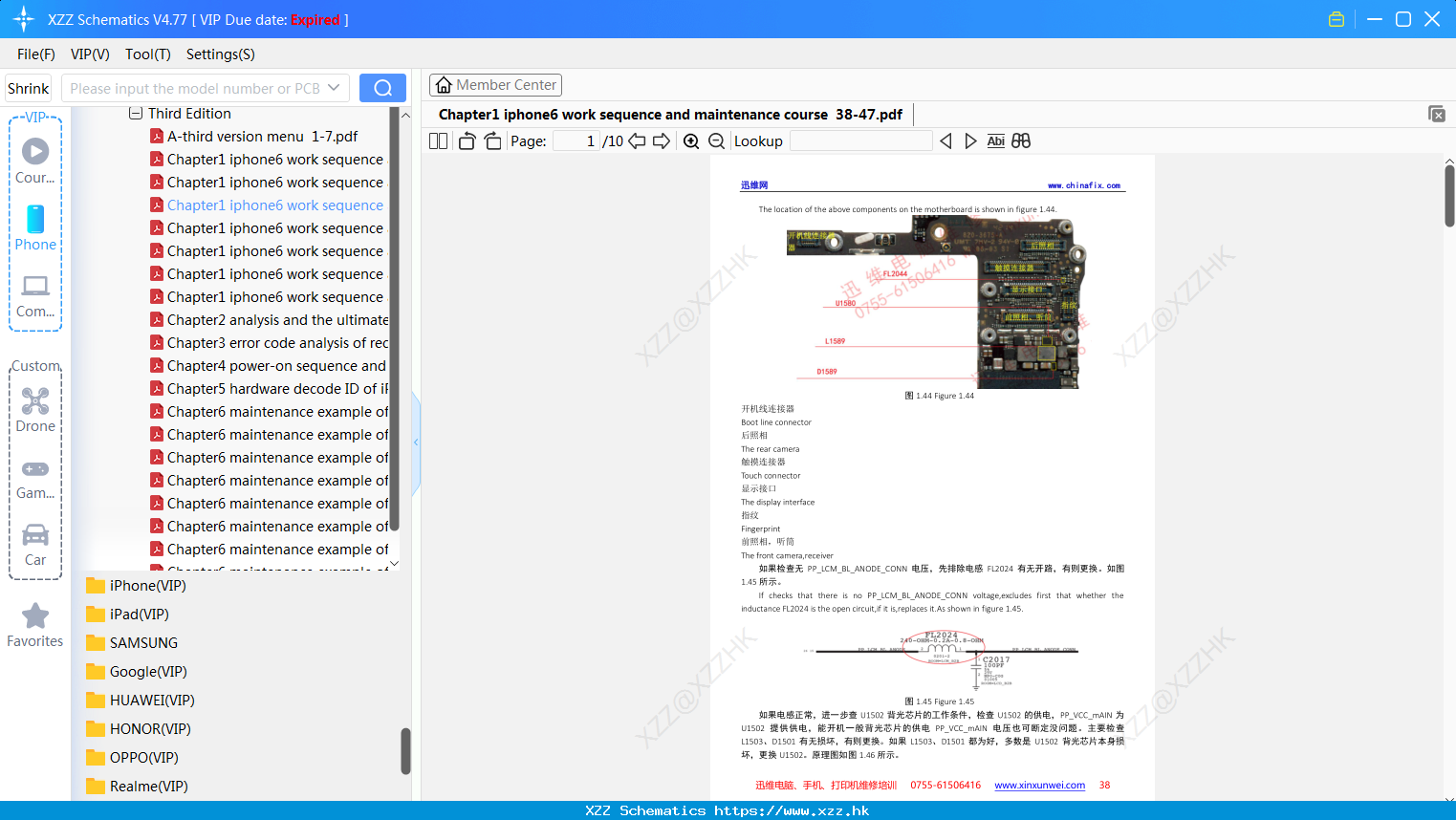
Task: Click the Member Center button
Action: [495, 85]
